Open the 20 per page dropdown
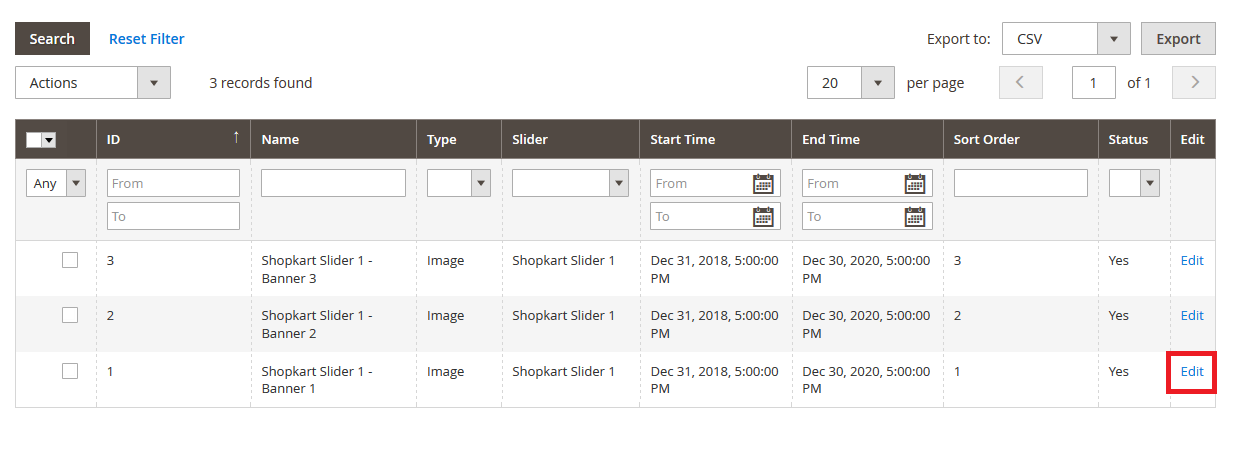 tap(850, 83)
